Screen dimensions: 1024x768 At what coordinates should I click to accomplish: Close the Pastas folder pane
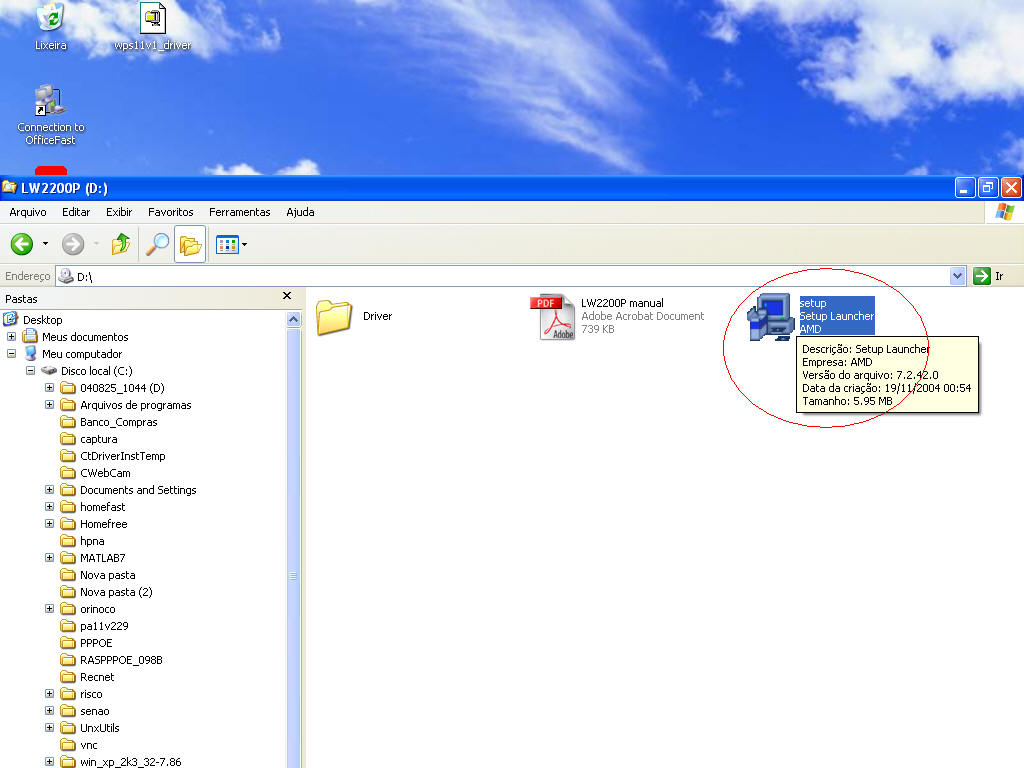coord(287,296)
